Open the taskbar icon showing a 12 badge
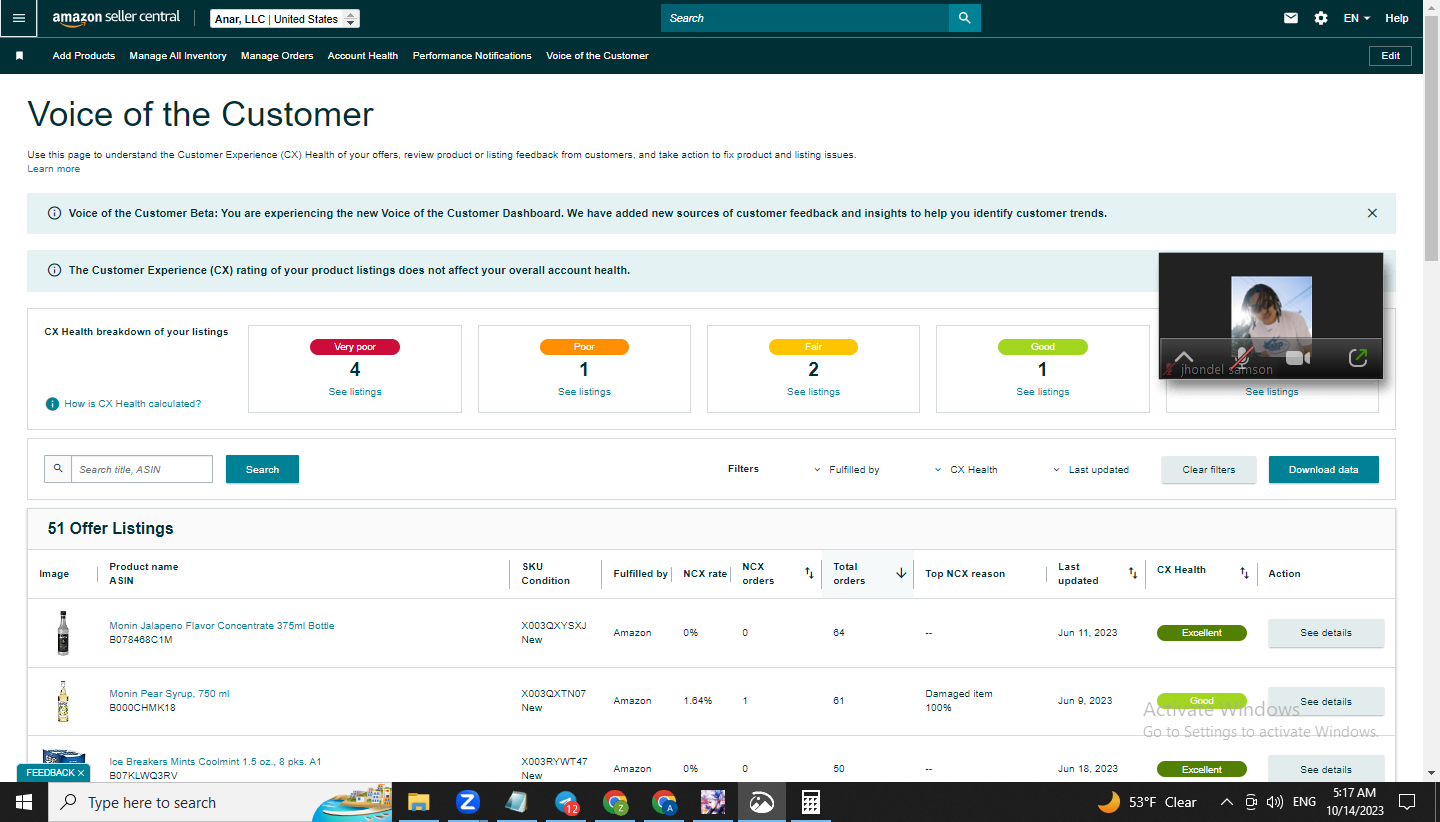 pyautogui.click(x=566, y=802)
